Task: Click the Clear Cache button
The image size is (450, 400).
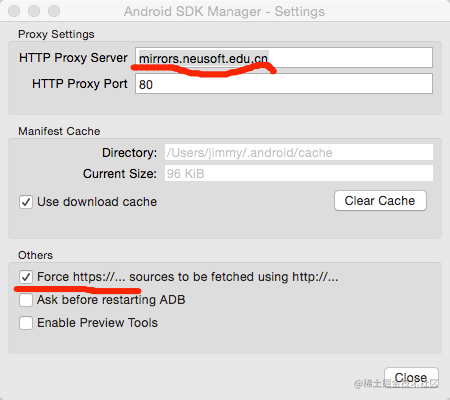Action: pyautogui.click(x=380, y=201)
